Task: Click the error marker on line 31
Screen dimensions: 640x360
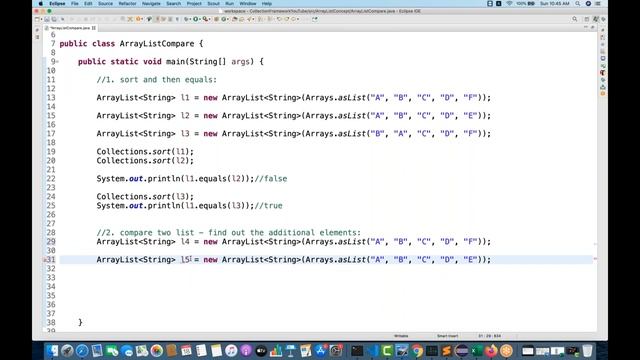Action: pyautogui.click(x=45, y=260)
